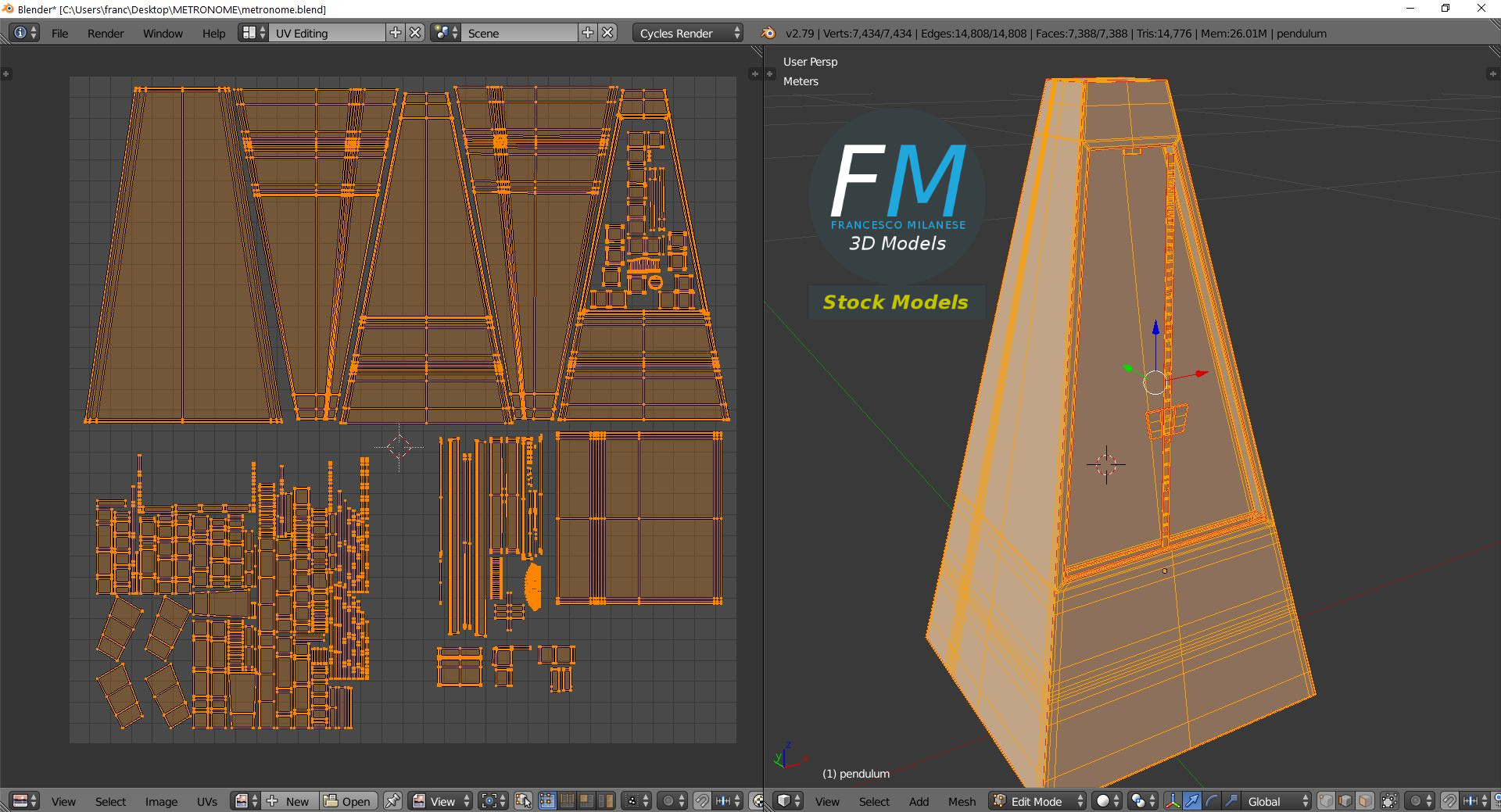Open the Edit Mode selector dropdown
This screenshot has width=1501, height=812.
tap(1038, 801)
